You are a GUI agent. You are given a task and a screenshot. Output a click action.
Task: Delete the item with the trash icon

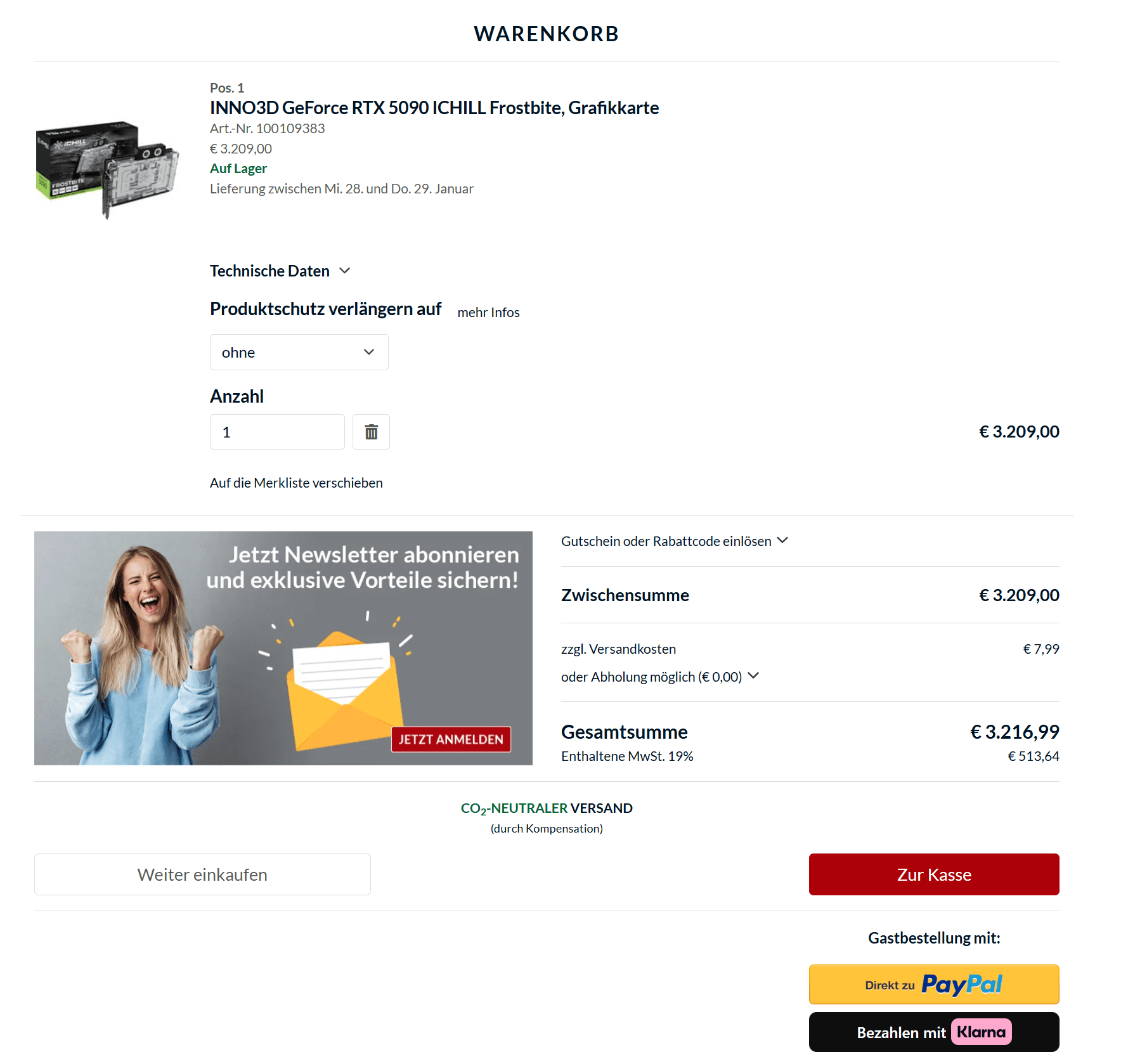click(x=371, y=432)
